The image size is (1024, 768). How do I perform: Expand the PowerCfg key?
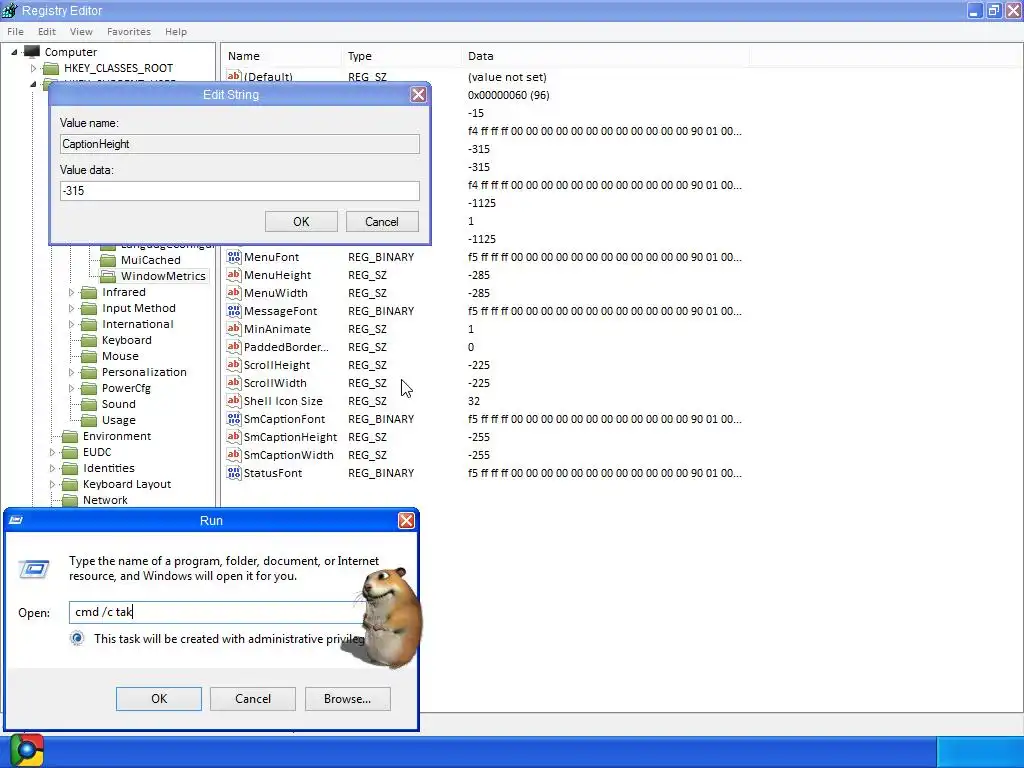point(71,388)
